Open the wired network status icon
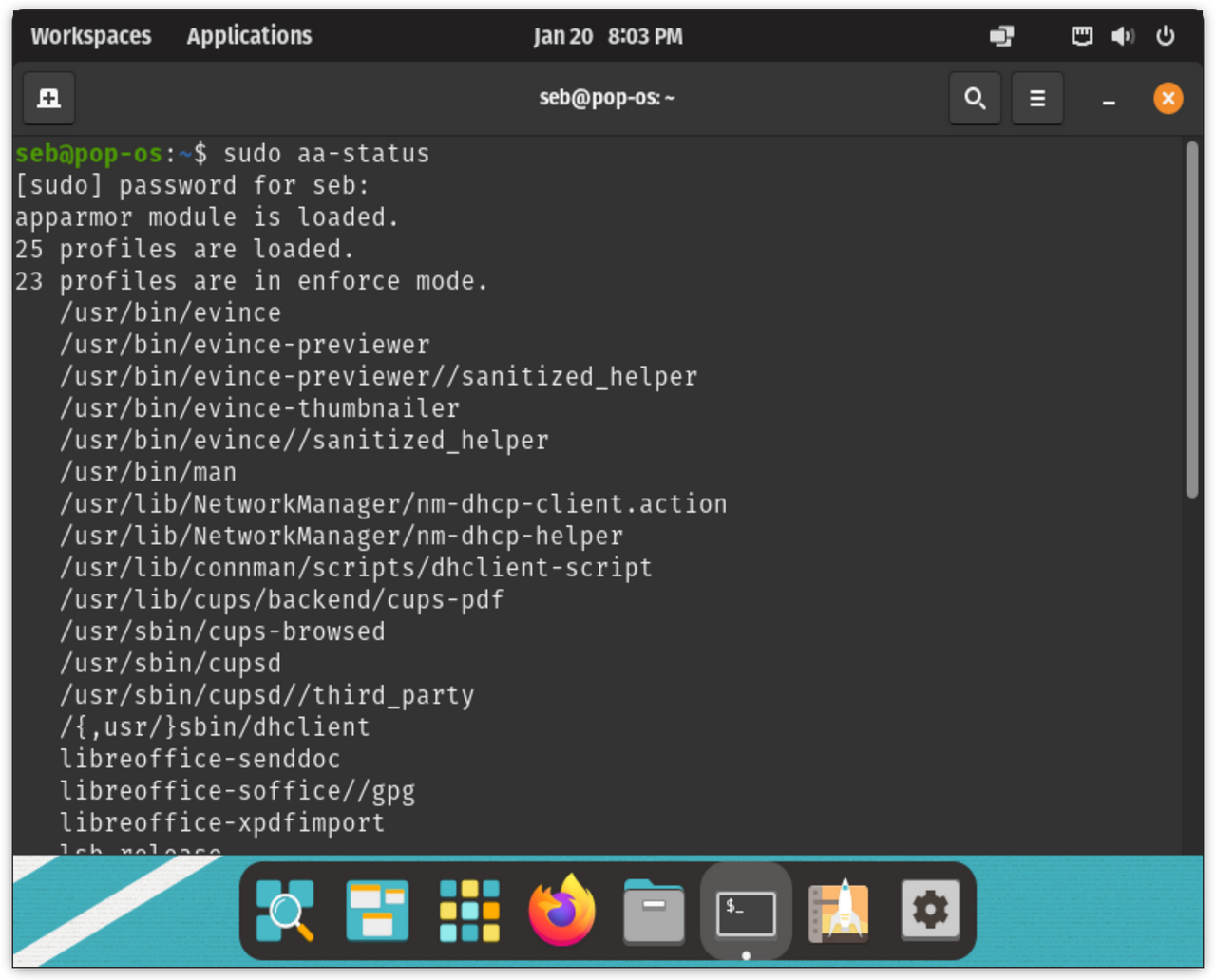The height and width of the screenshot is (980, 1216). click(x=1081, y=36)
